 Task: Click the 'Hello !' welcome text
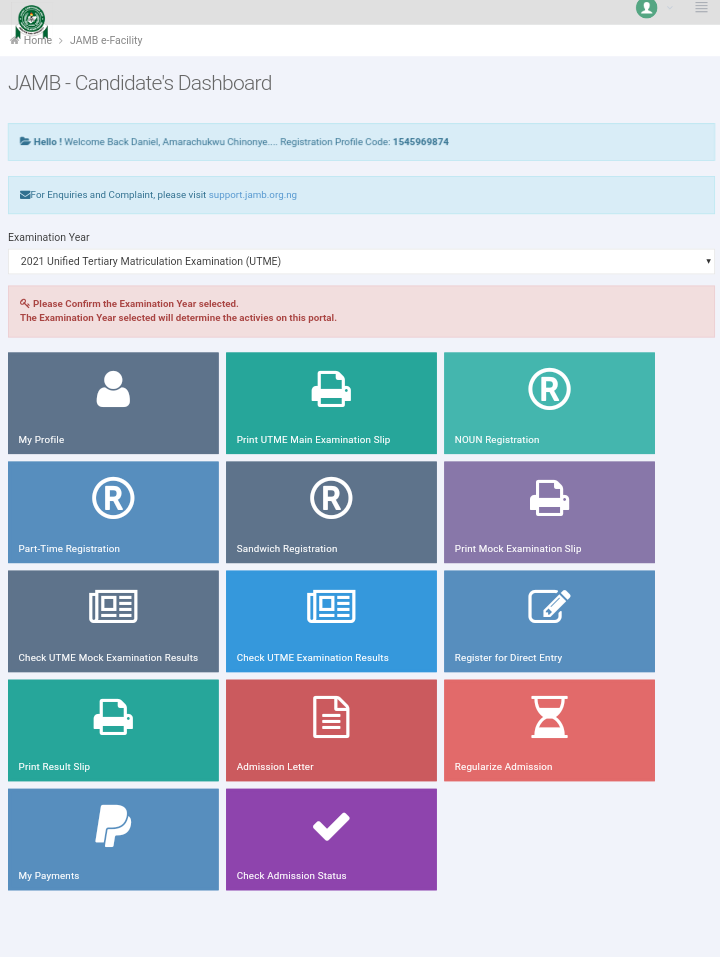[x=48, y=142]
